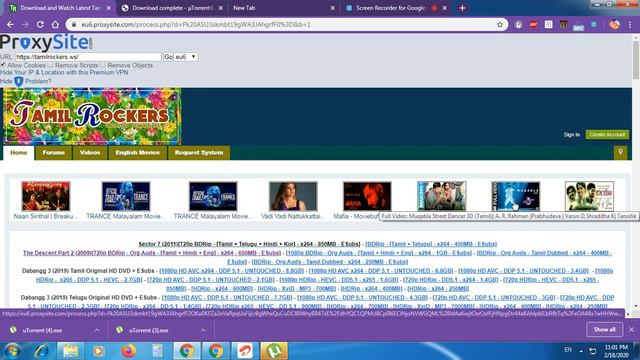Open the English Movies nav tab
Screen dimensions: 640x360
tap(138, 153)
